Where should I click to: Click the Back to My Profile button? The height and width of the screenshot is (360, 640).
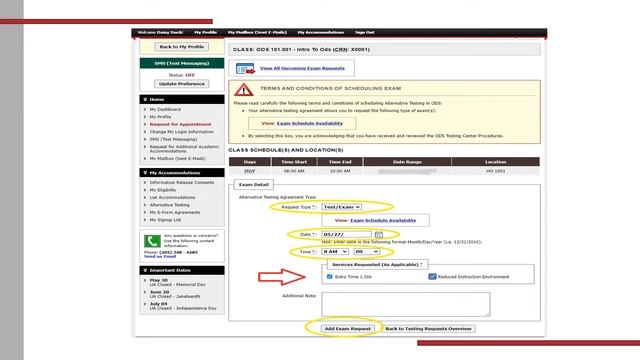click(x=182, y=47)
